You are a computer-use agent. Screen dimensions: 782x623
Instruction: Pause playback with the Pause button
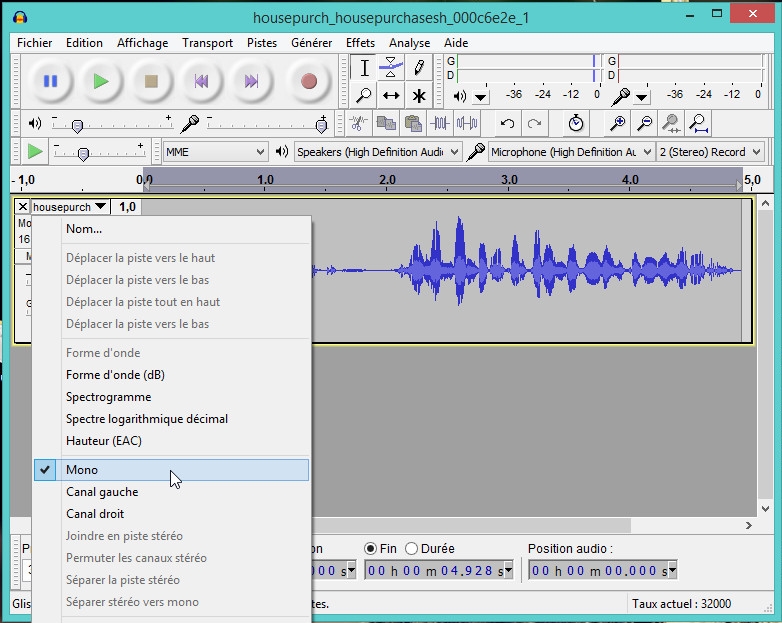point(50,81)
